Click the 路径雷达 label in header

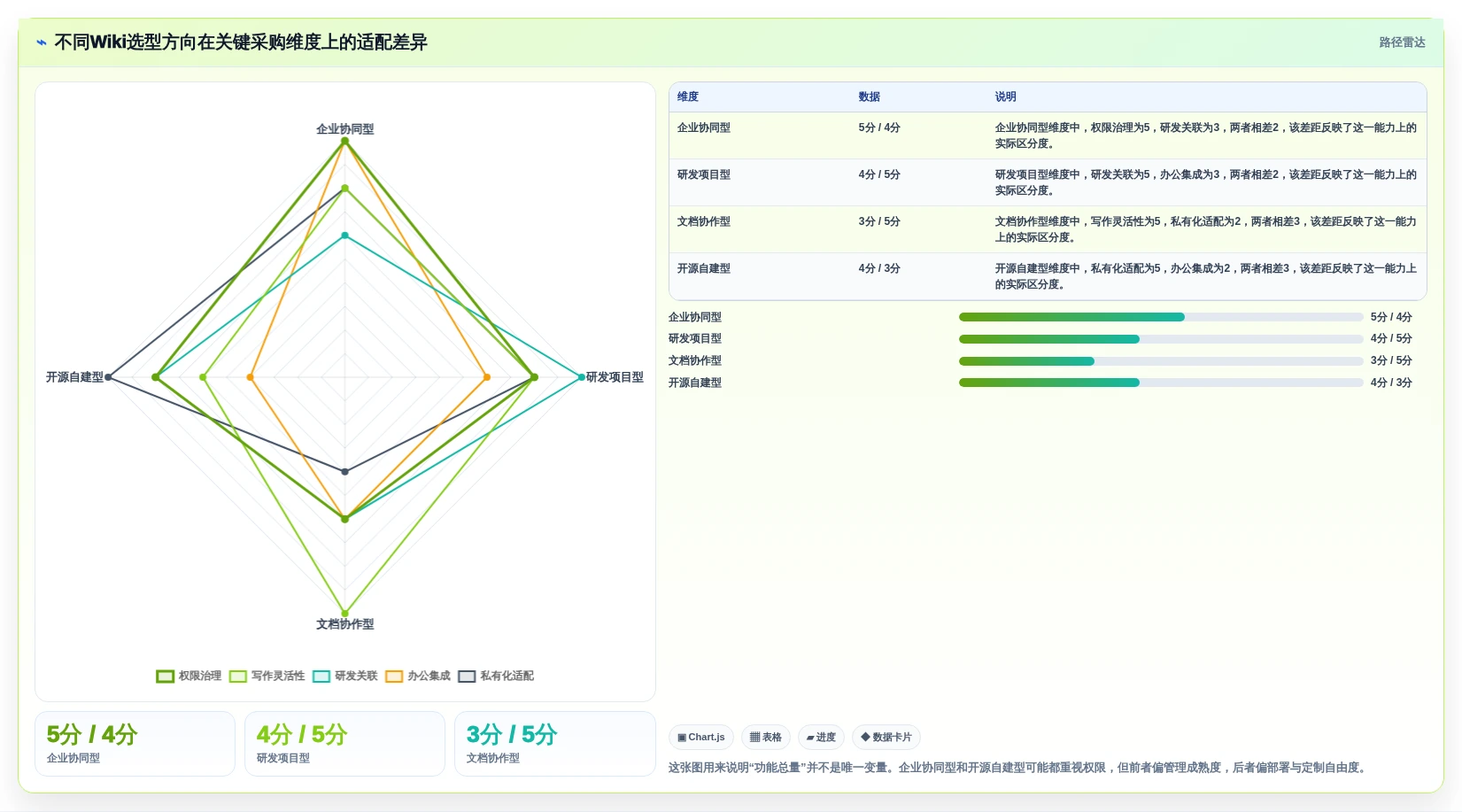[x=1402, y=43]
